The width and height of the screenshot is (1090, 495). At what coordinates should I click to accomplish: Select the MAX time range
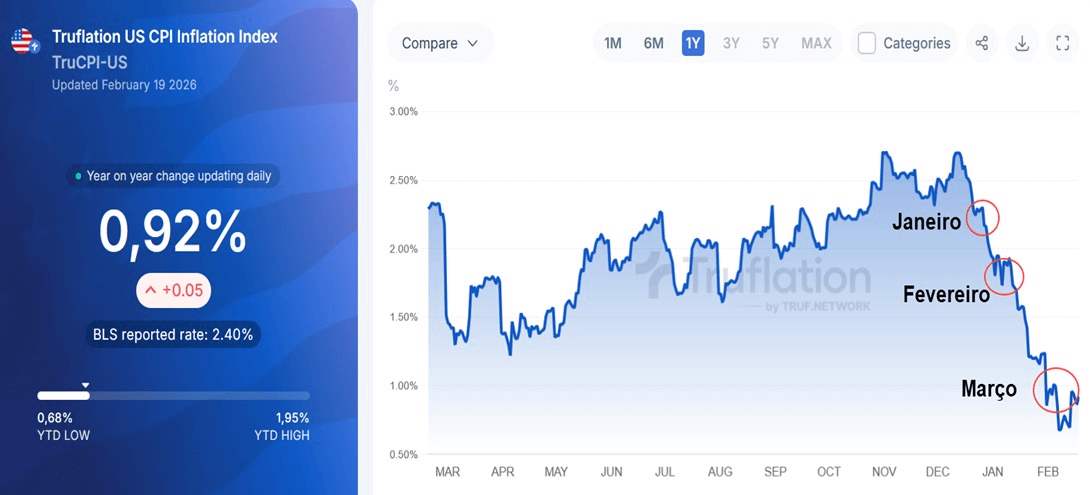tap(816, 43)
